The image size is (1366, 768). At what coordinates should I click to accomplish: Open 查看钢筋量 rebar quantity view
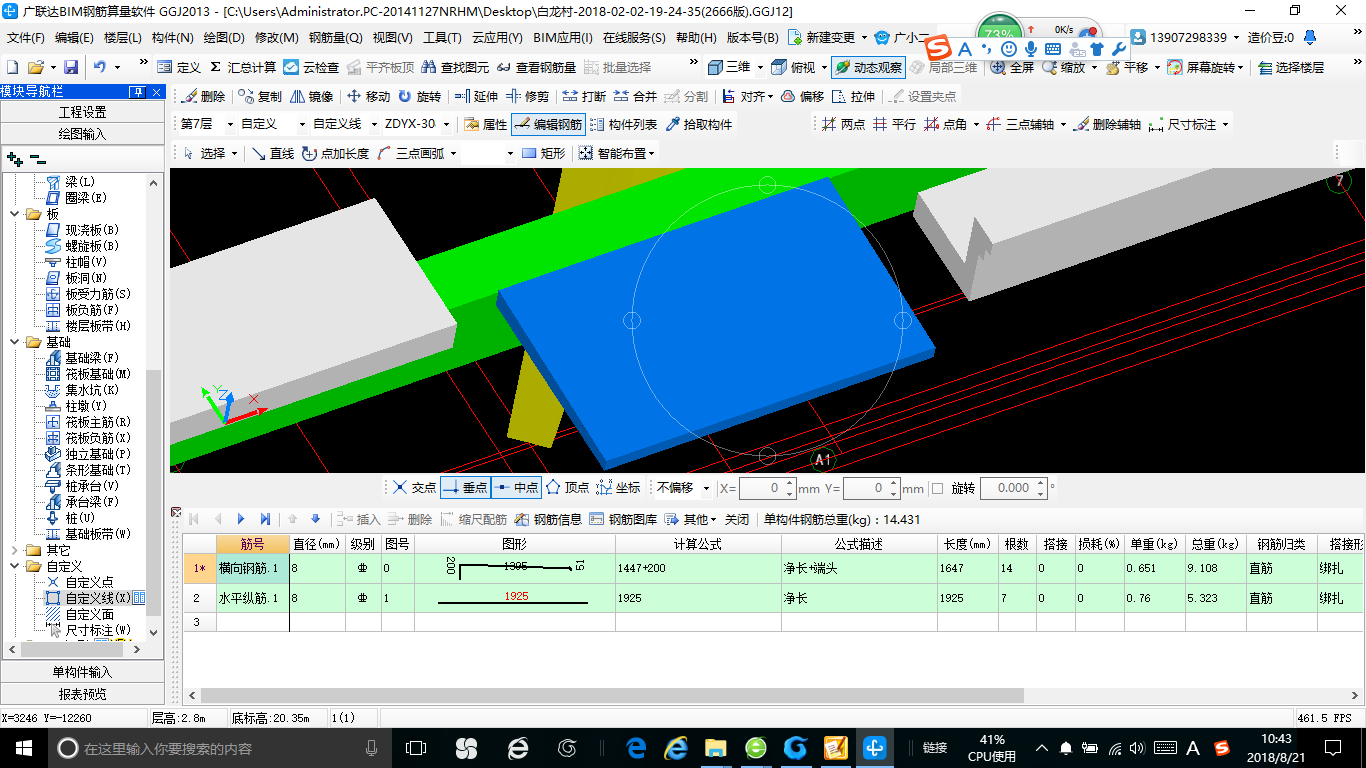point(535,67)
